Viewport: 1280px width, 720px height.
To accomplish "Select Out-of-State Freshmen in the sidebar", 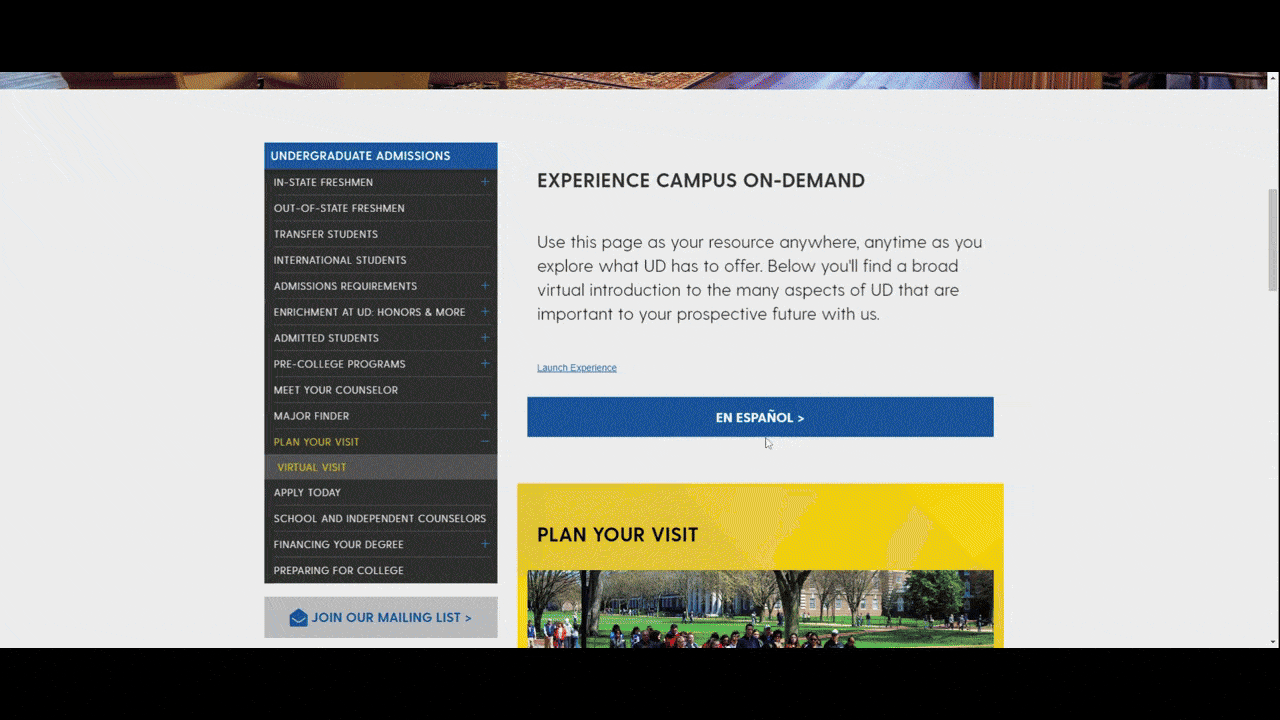I will tap(339, 208).
